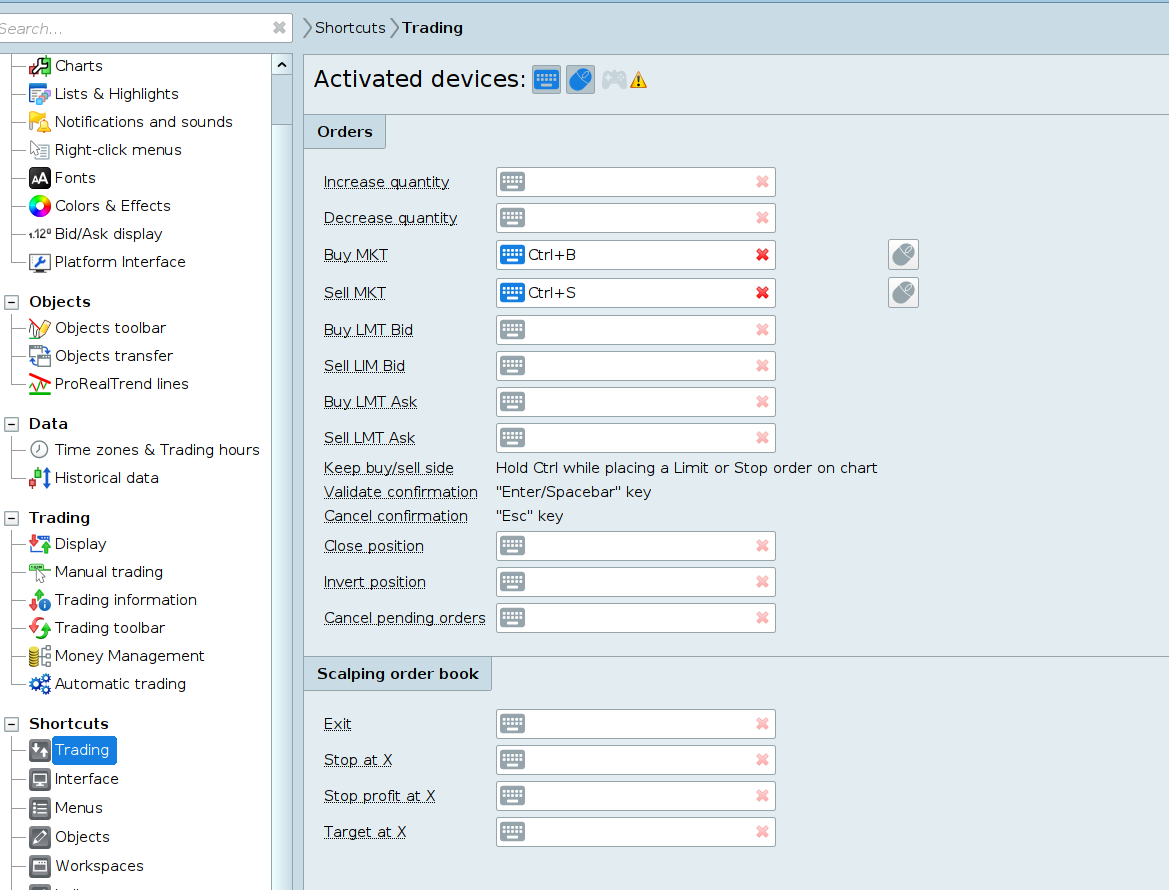Remove the Ctrl+B shortcut with red X
The width and height of the screenshot is (1169, 890).
point(762,255)
